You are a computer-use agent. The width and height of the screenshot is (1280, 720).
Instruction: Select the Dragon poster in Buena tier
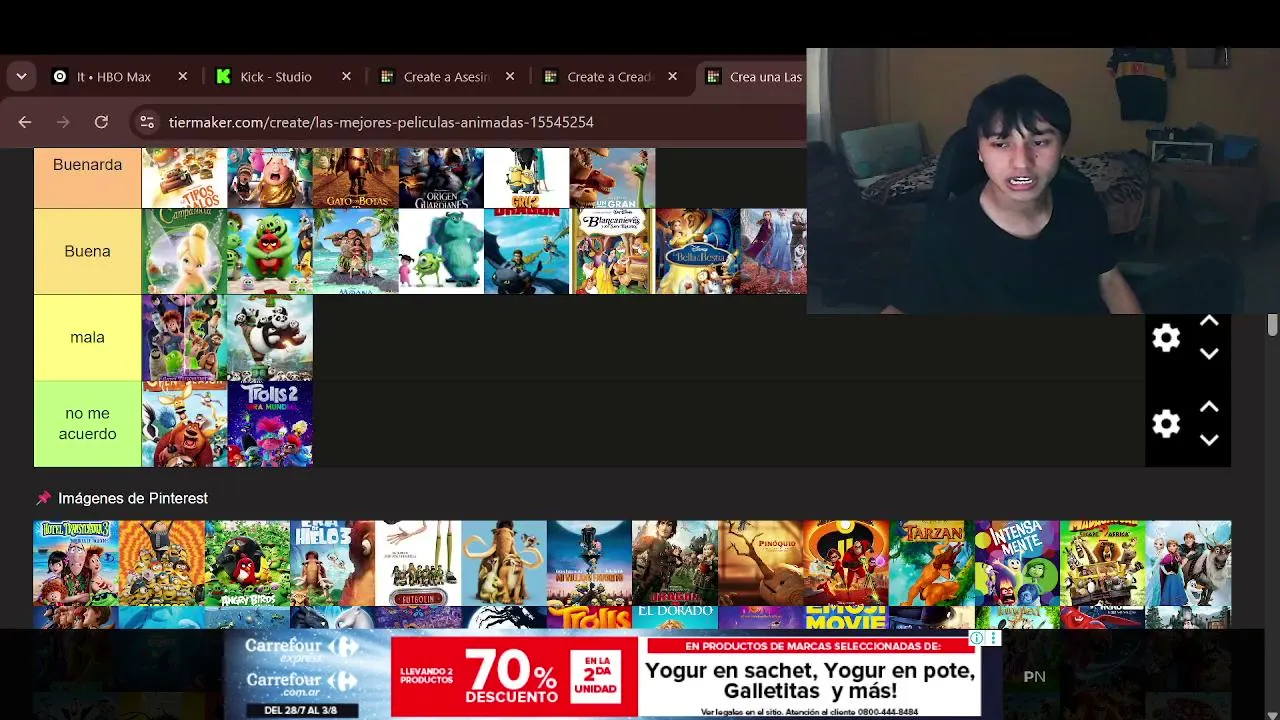click(527, 251)
